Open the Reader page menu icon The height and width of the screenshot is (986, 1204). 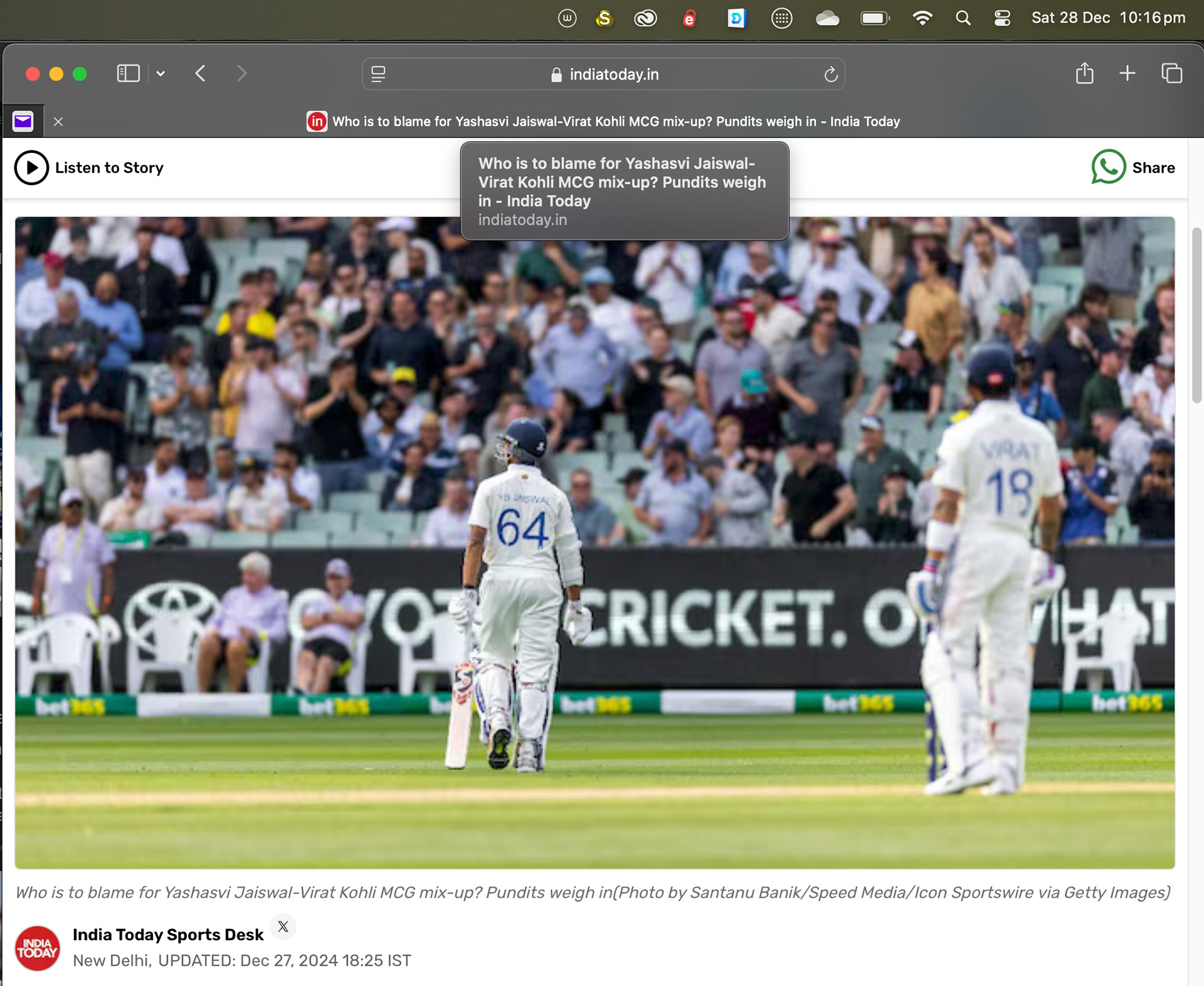tap(378, 74)
